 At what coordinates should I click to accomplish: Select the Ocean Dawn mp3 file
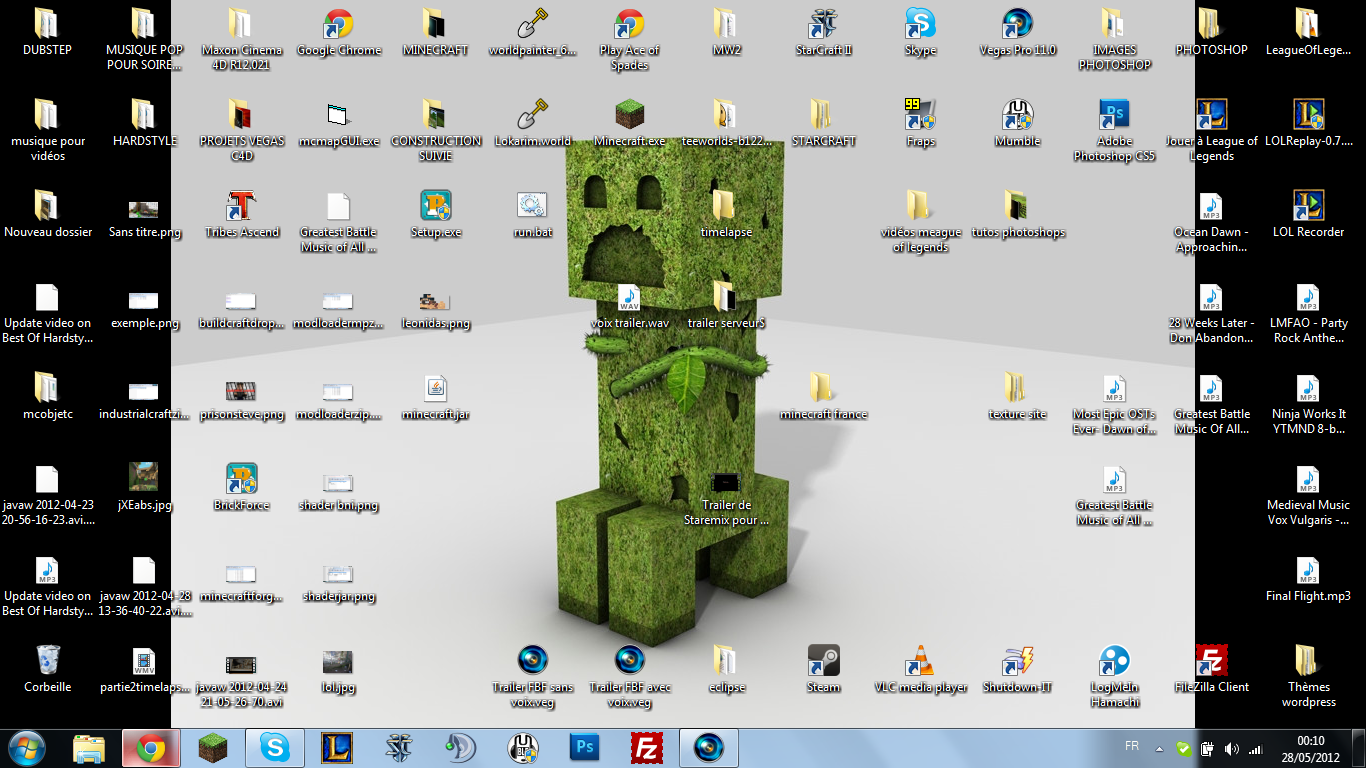click(1211, 222)
